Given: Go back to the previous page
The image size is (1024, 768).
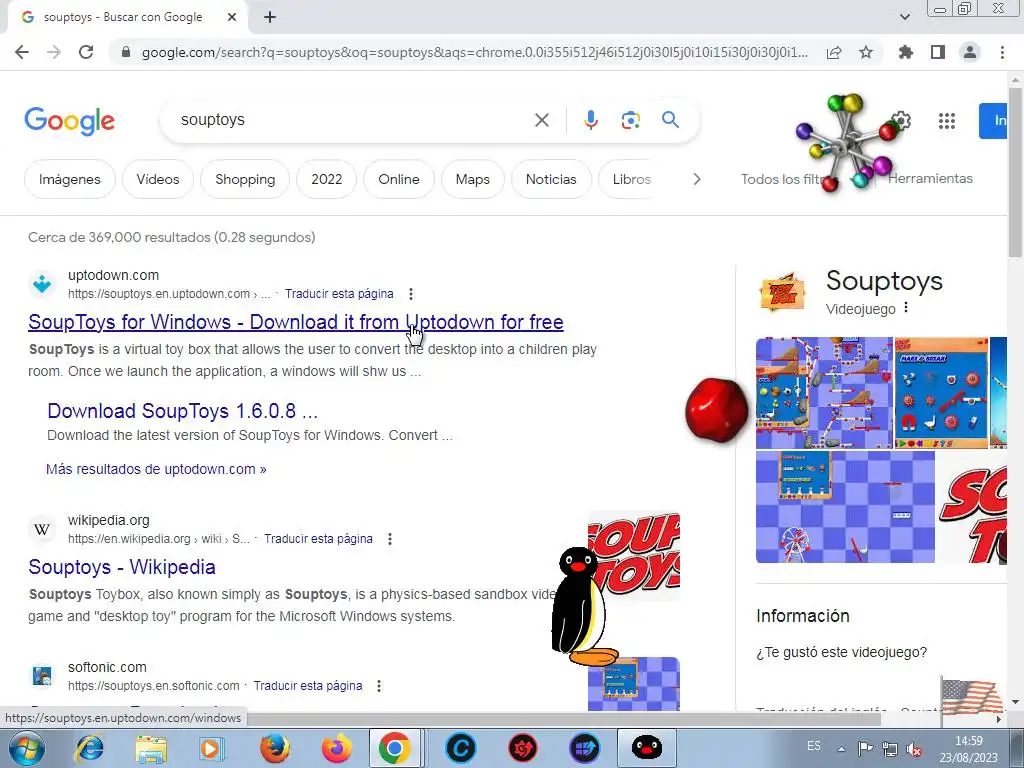Looking at the screenshot, I should click(22, 52).
